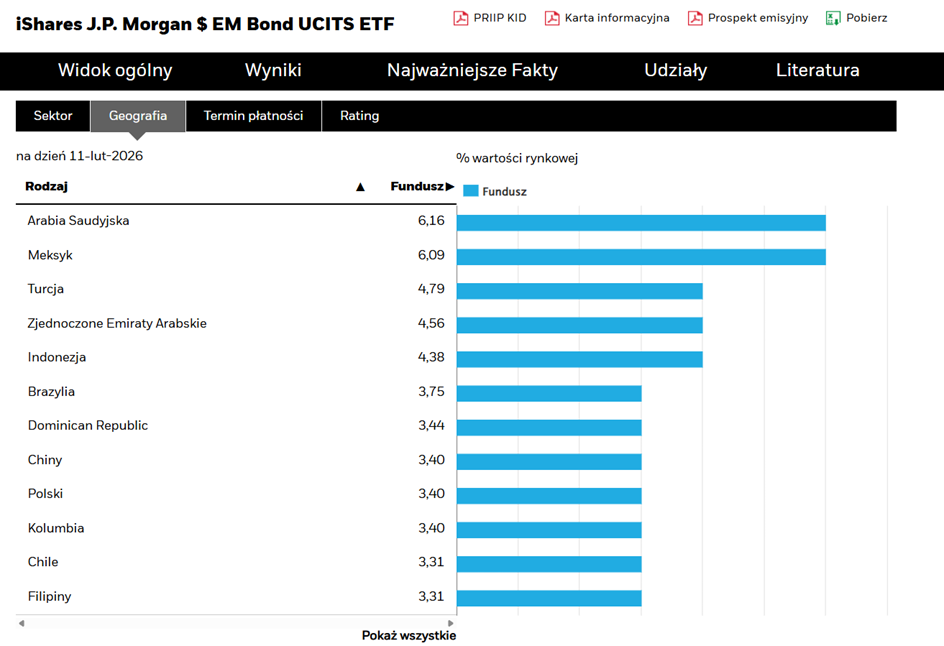Click the left scroll arrow under table

coord(22,624)
